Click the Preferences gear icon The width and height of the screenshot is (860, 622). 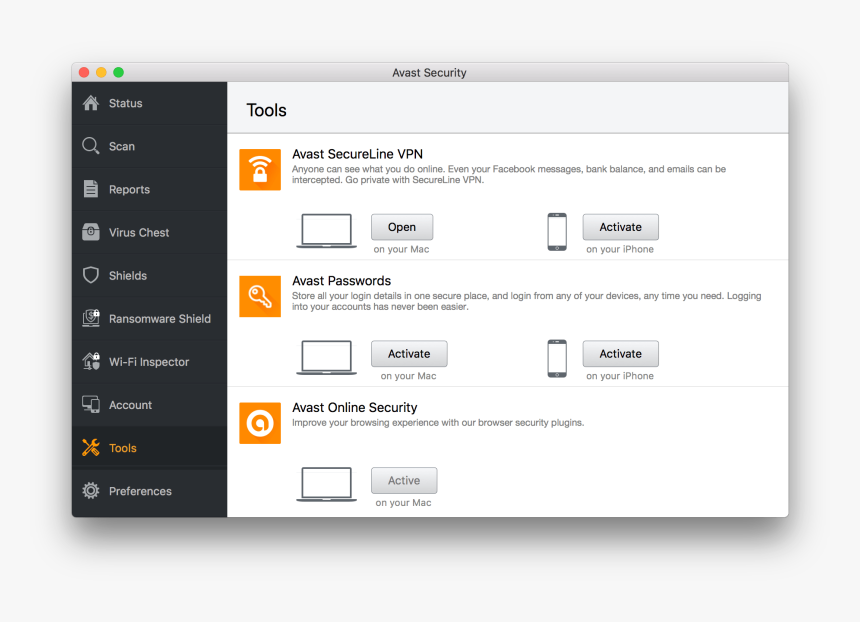[x=90, y=490]
